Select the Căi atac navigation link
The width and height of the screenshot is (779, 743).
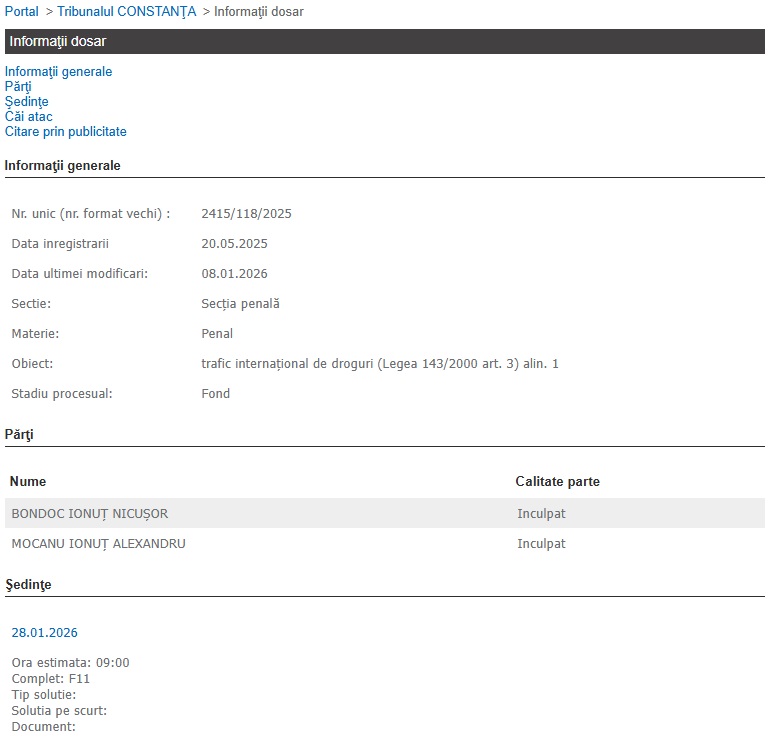(29, 117)
